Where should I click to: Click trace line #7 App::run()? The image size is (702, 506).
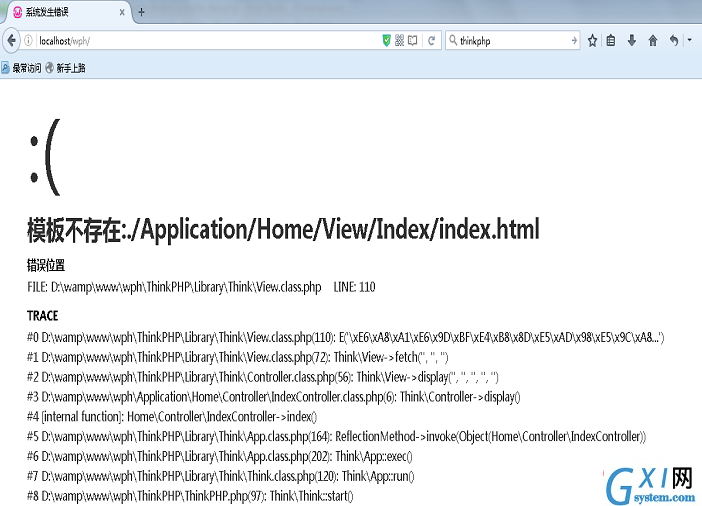tap(221, 476)
